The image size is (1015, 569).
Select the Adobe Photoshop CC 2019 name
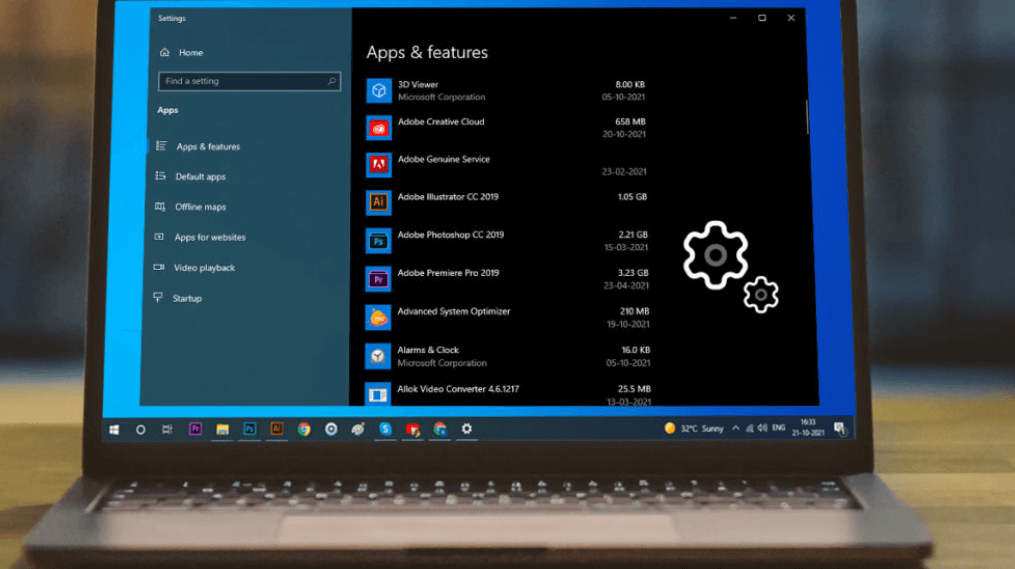tap(451, 235)
